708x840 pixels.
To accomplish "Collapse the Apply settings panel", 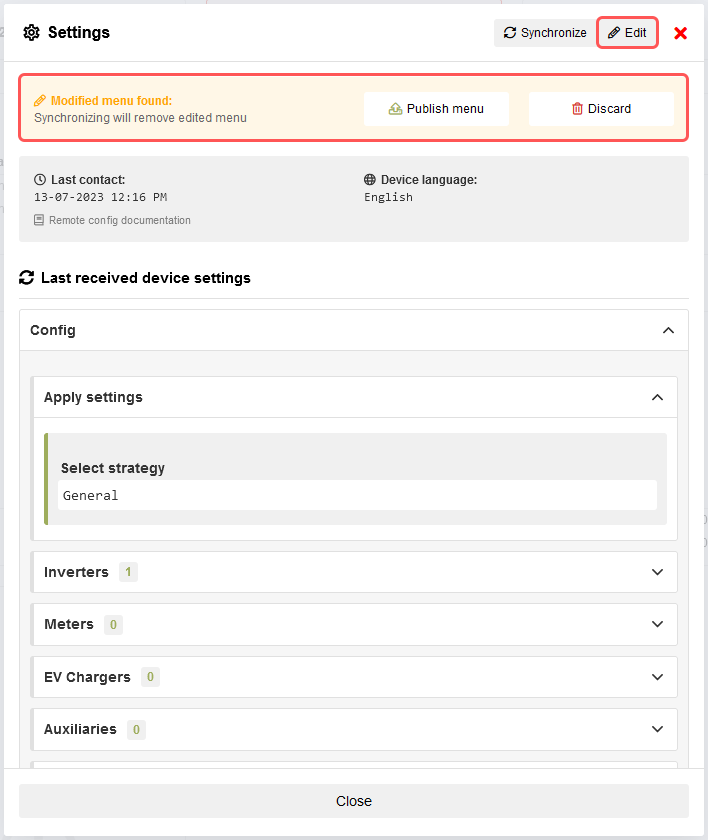I will tap(657, 397).
